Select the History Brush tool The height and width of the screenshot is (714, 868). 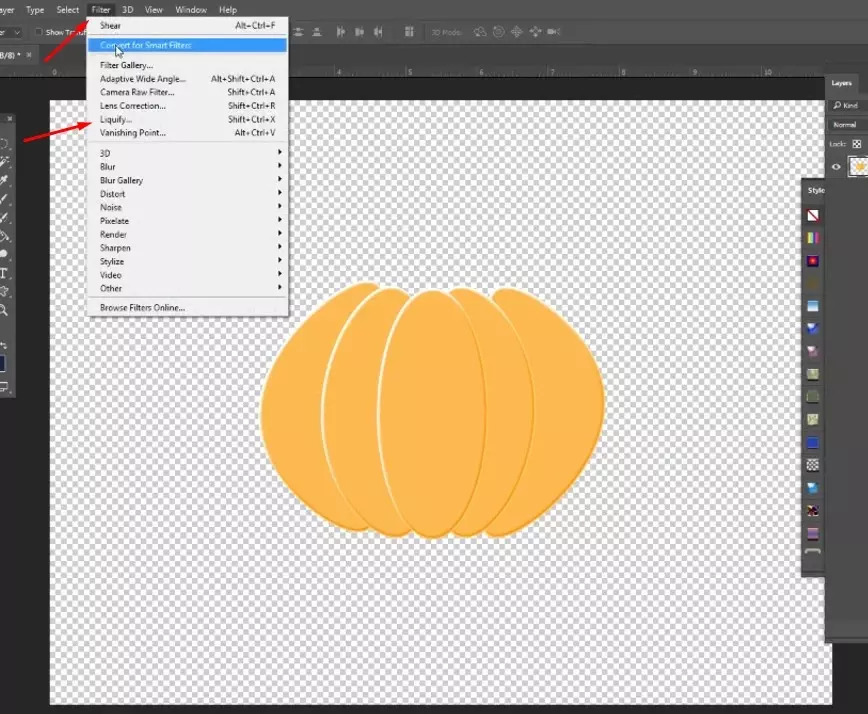[4, 218]
